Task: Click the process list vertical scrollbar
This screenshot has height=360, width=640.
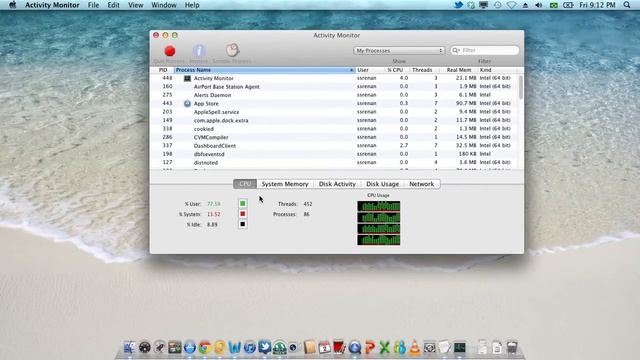Action: coord(521,87)
